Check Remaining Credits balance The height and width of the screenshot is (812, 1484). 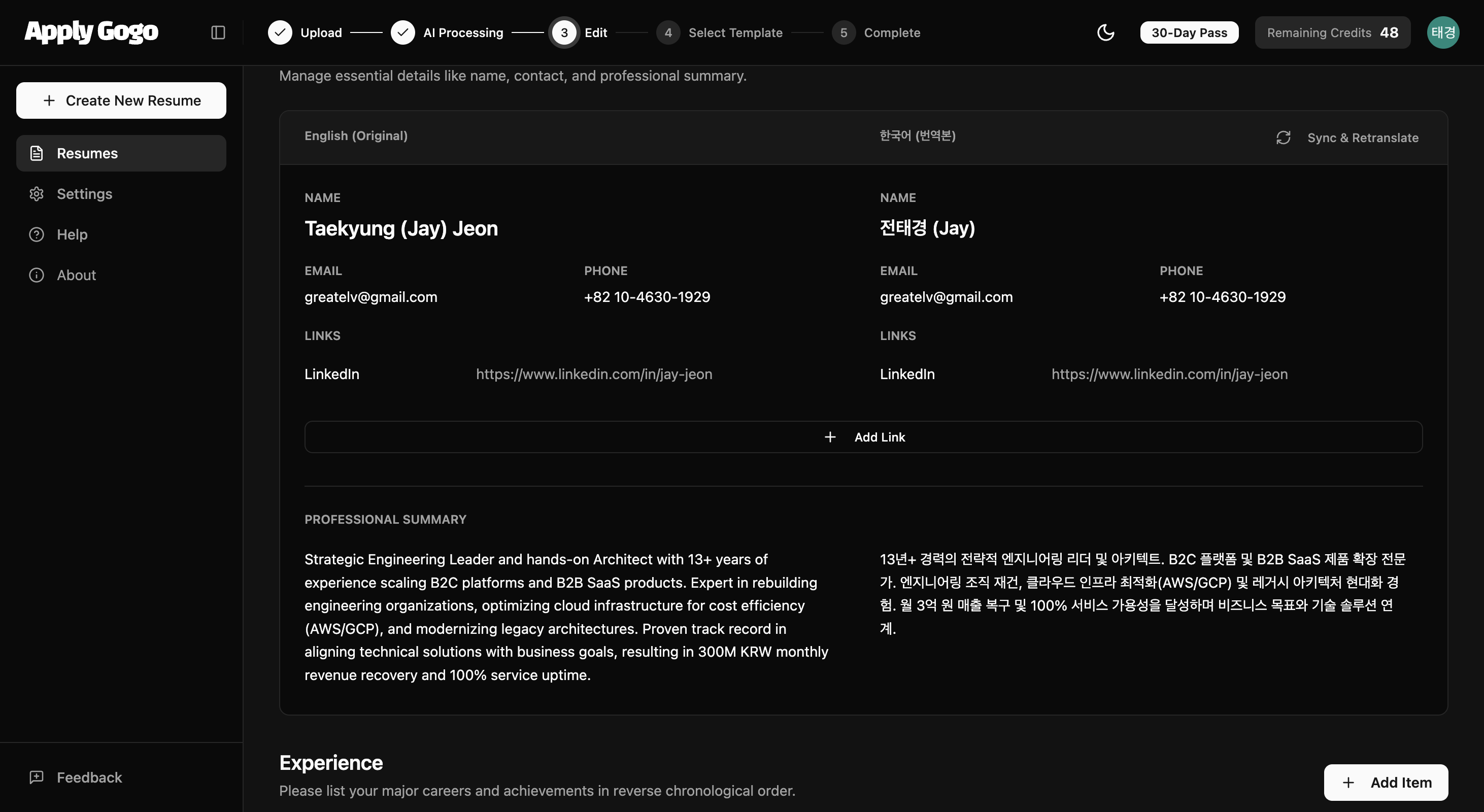(x=1332, y=32)
